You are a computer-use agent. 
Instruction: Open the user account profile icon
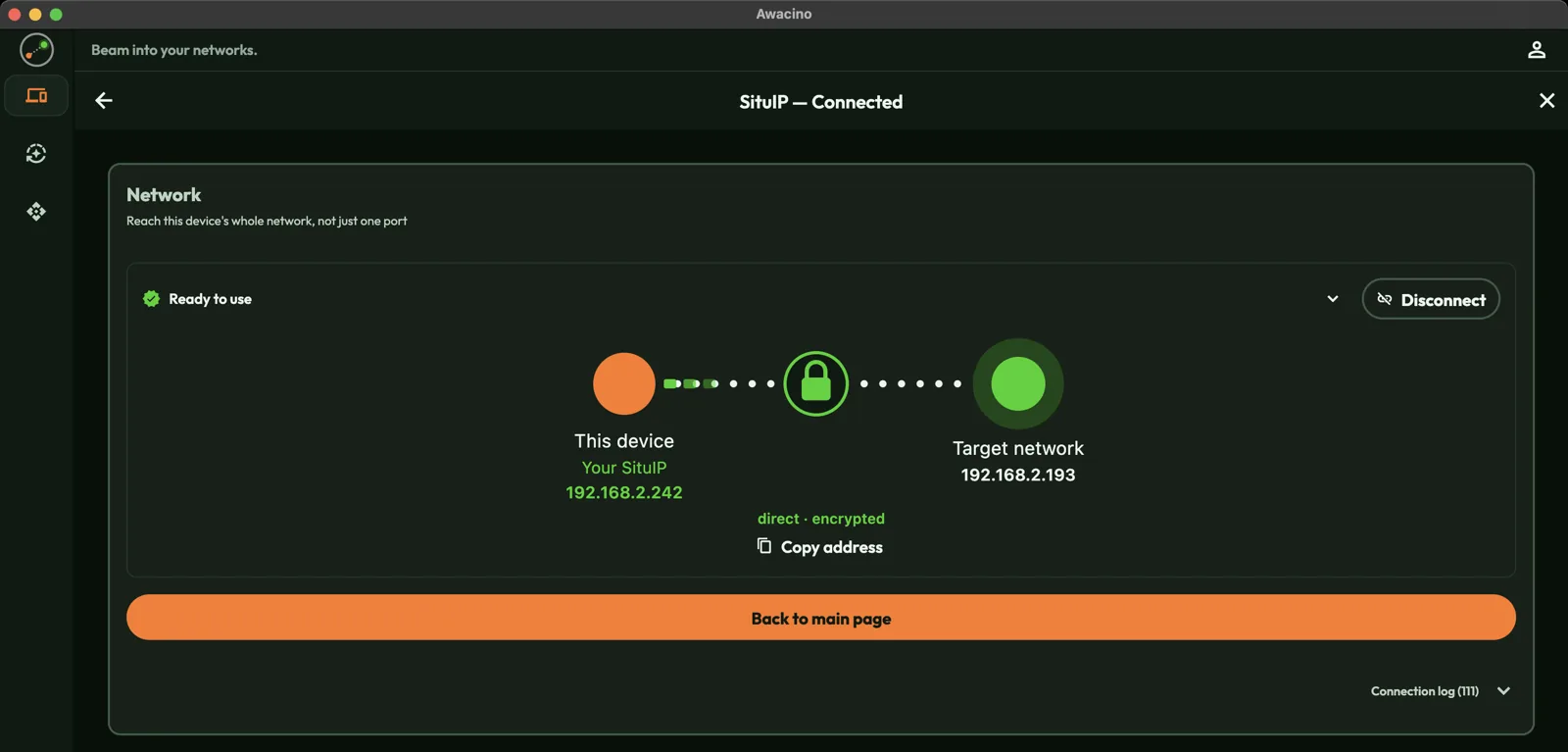[x=1537, y=50]
